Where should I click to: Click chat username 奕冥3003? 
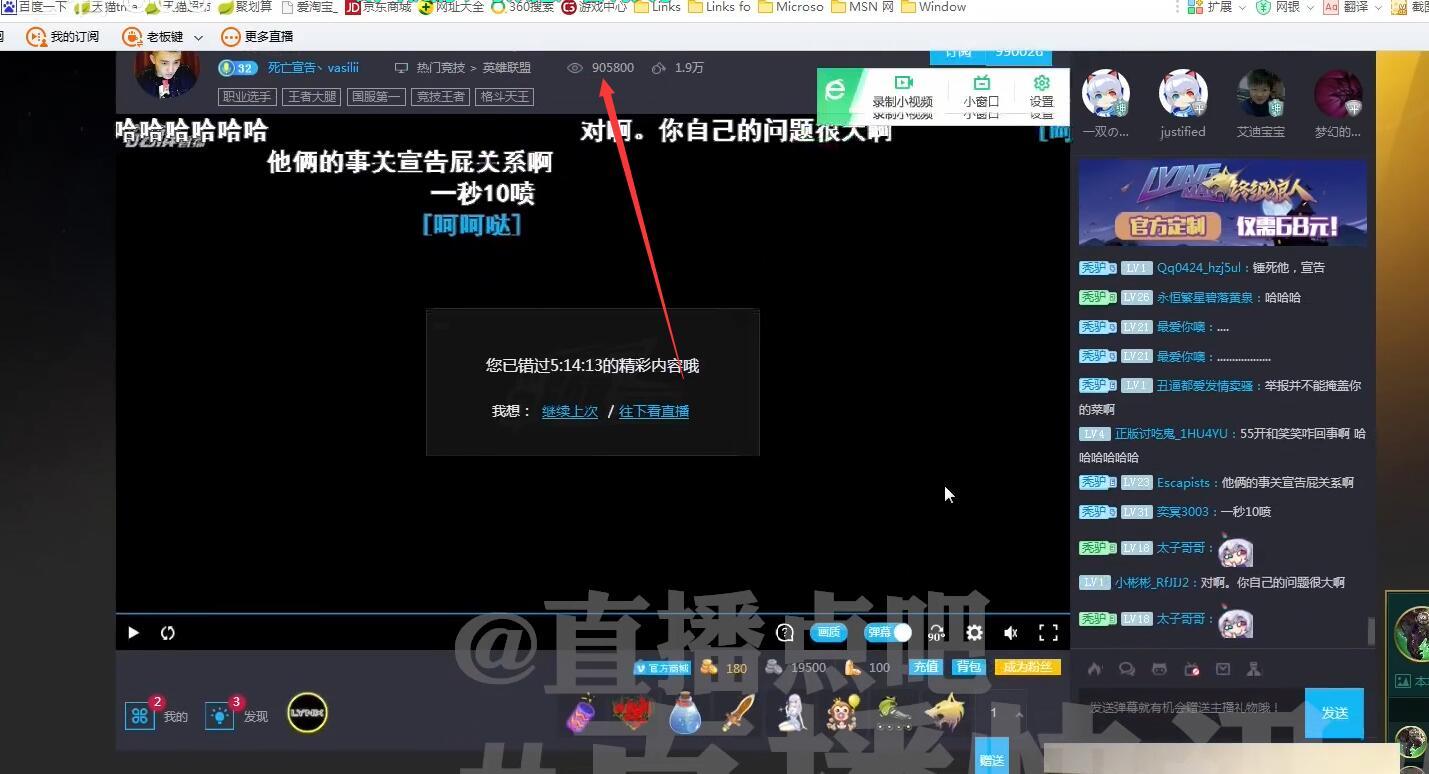coord(1183,511)
